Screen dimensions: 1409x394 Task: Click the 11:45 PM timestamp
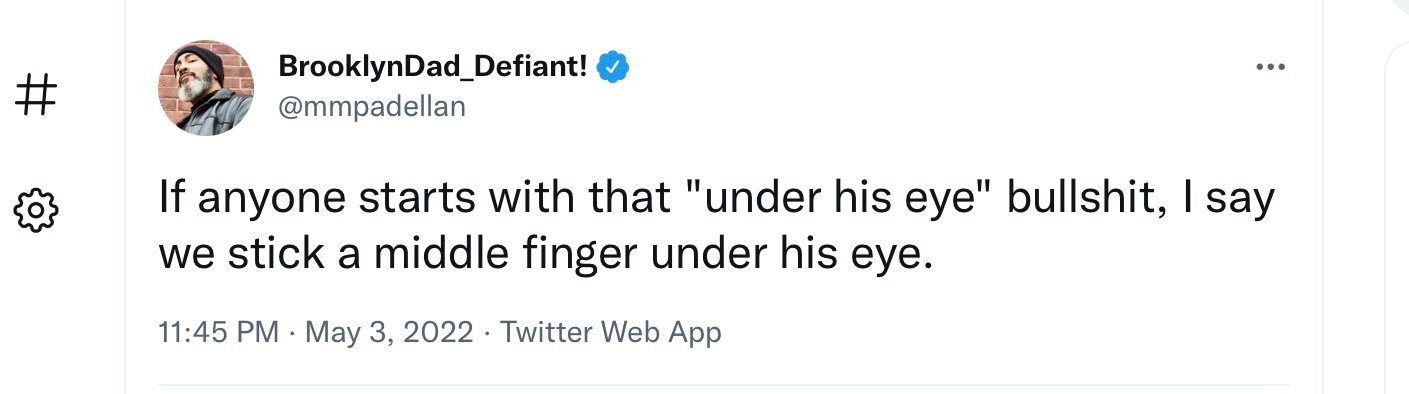tap(219, 331)
